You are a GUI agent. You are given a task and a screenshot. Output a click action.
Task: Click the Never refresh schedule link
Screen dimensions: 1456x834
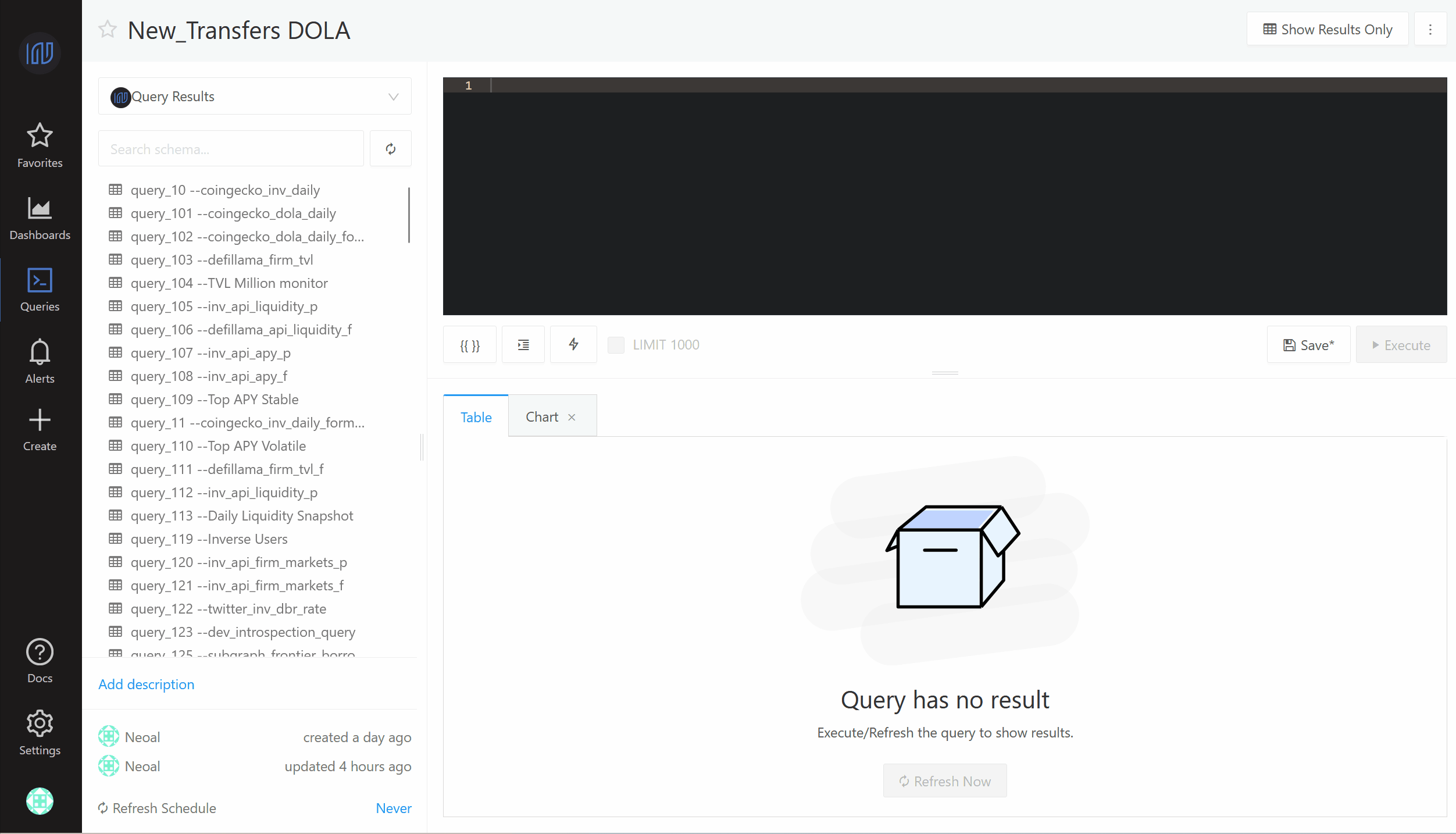393,808
